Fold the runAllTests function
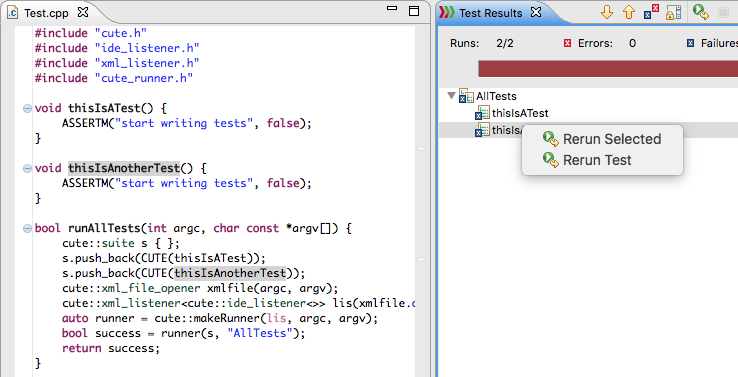Screen dimensions: 738x377 point(27,229)
